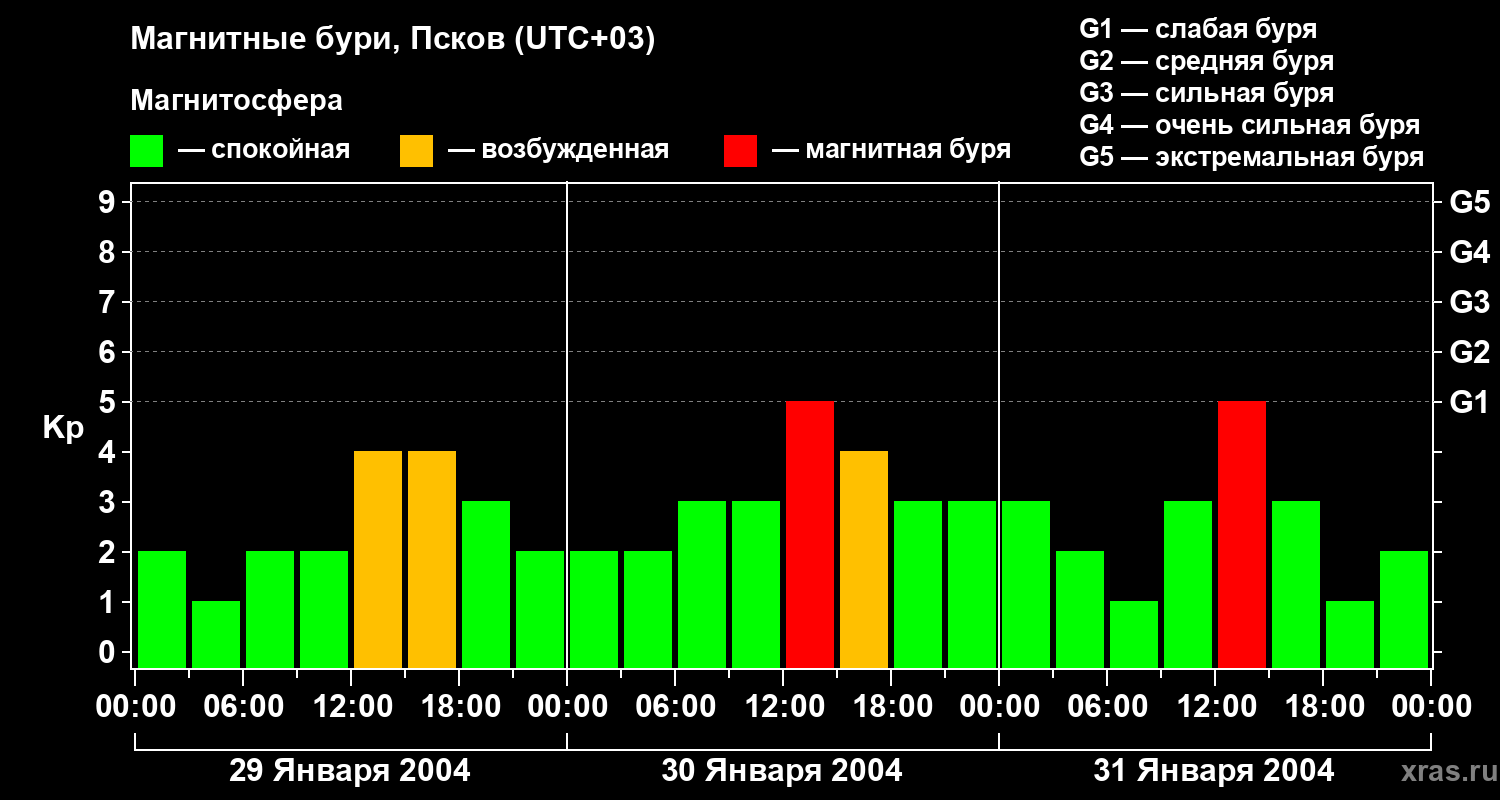The width and height of the screenshot is (1500, 800).
Task: Click the "Магнитосфера" heading
Action: 236,101
